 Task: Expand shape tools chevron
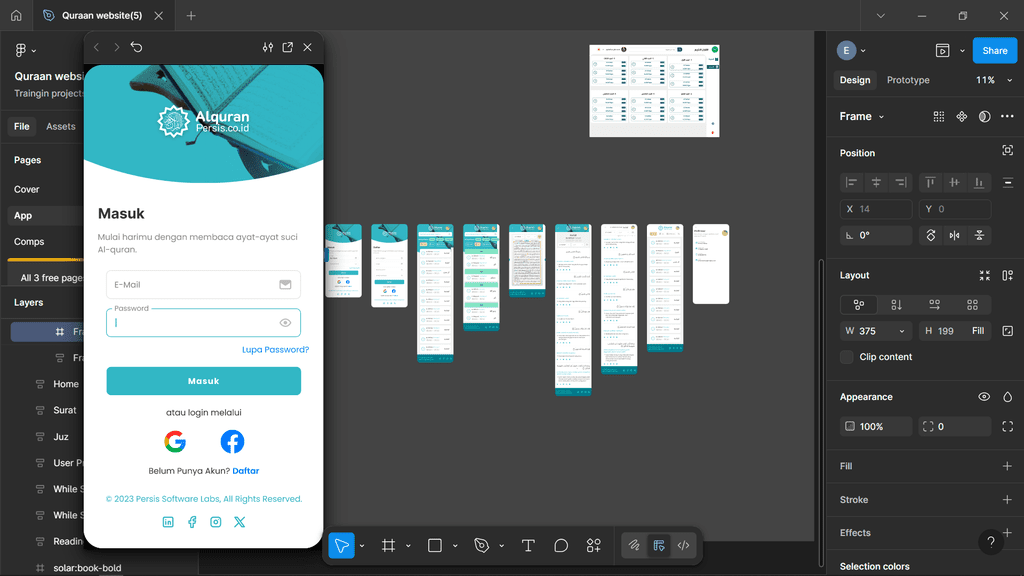[x=455, y=546]
